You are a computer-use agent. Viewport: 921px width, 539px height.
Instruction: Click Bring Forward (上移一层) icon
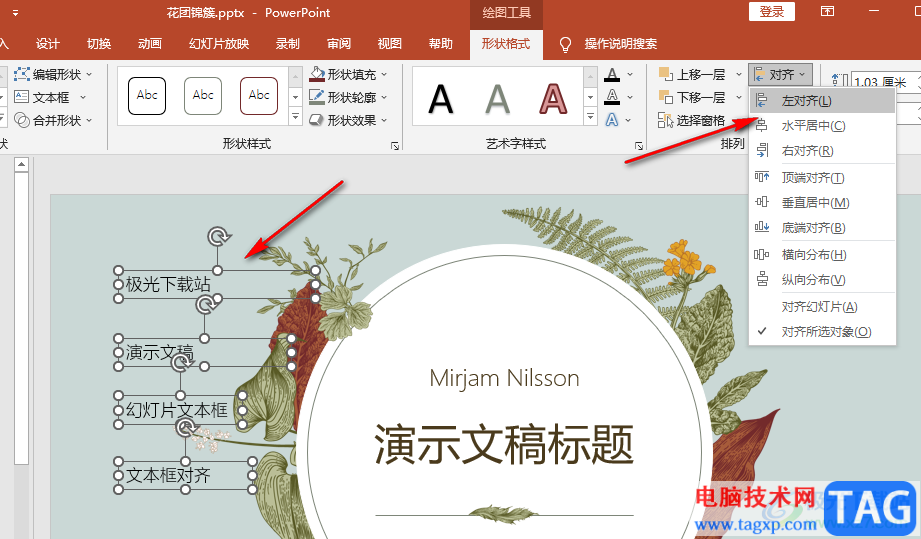(x=665, y=74)
